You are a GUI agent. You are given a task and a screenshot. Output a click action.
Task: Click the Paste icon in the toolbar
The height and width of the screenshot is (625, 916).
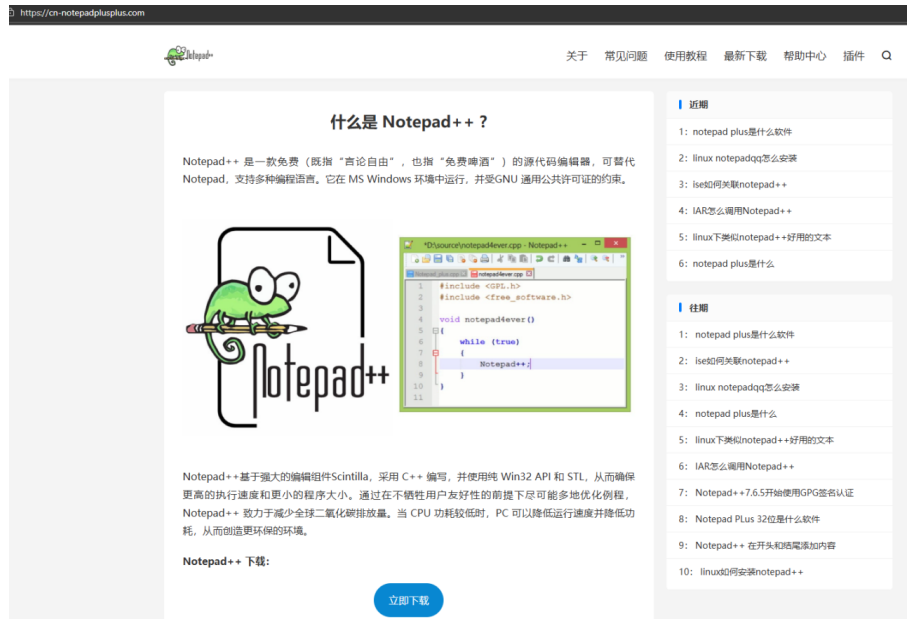[x=523, y=259]
